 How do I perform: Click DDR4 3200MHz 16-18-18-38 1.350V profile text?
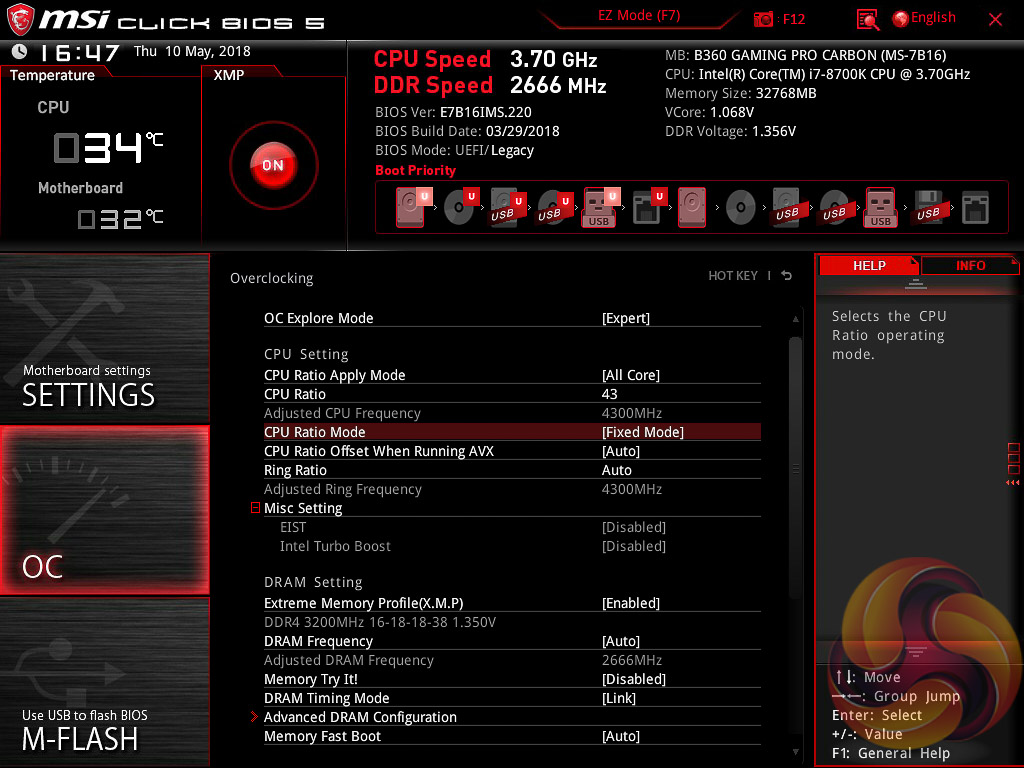coord(379,622)
